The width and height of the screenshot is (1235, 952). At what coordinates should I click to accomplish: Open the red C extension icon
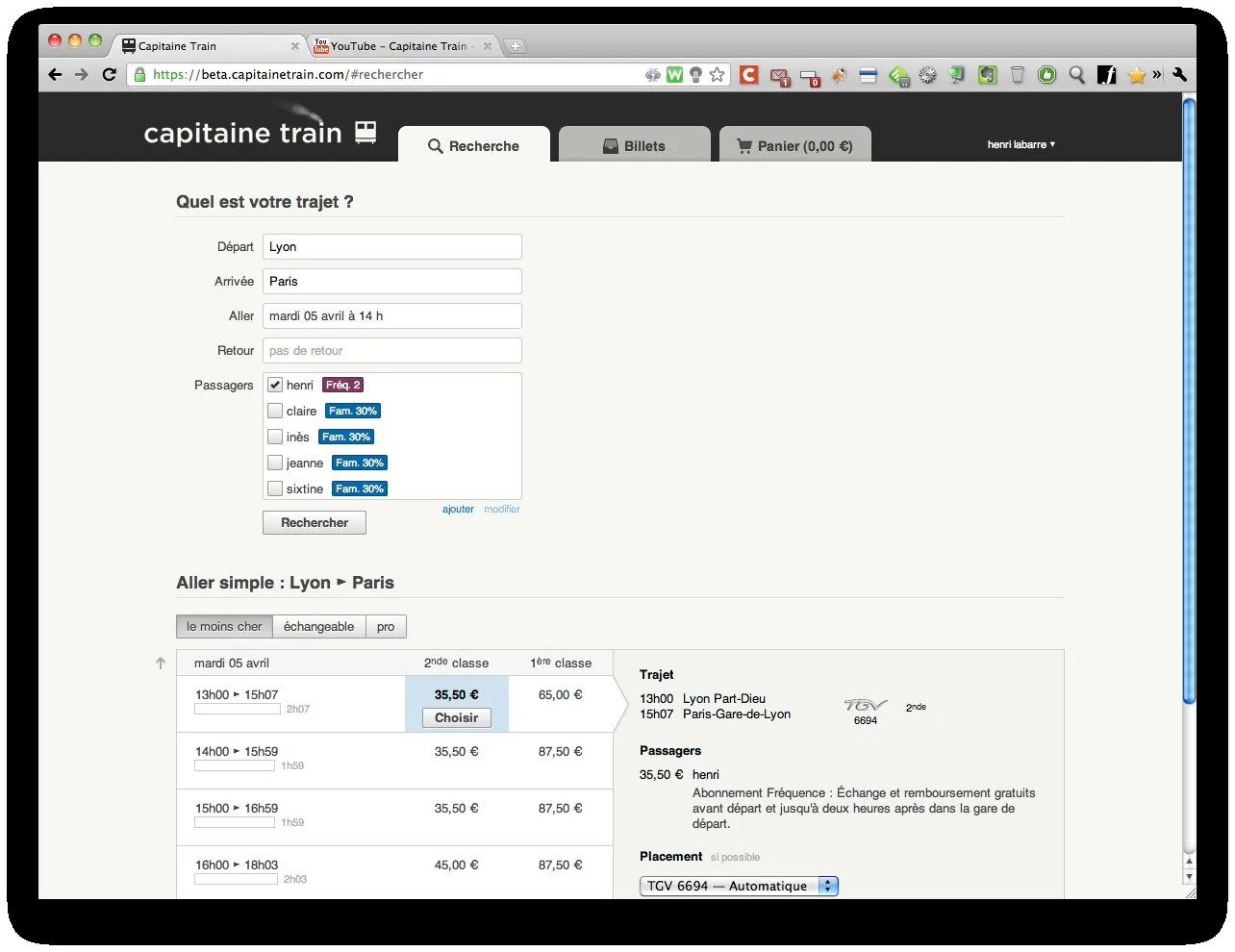click(x=749, y=74)
